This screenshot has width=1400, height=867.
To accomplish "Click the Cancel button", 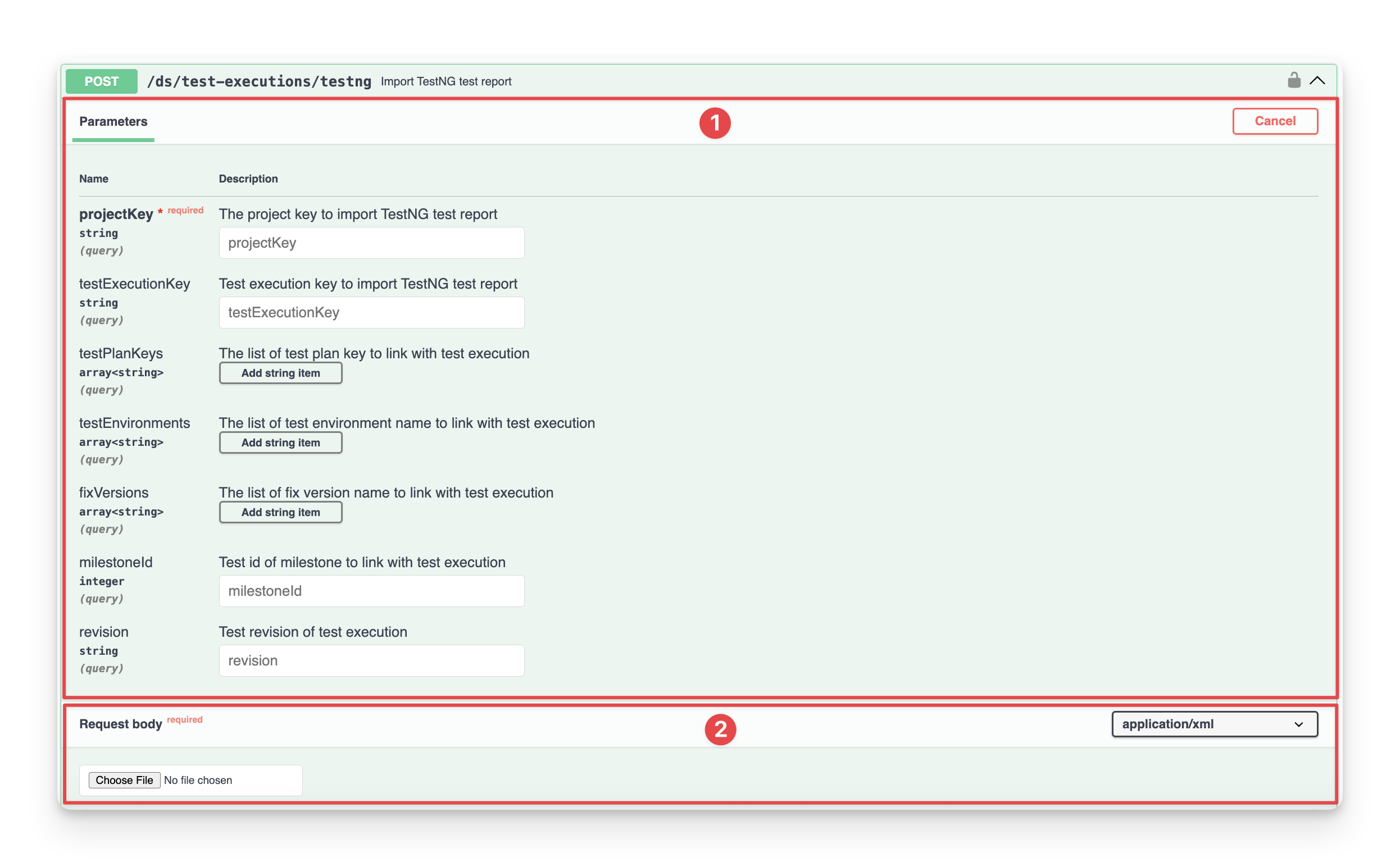I will pos(1274,121).
